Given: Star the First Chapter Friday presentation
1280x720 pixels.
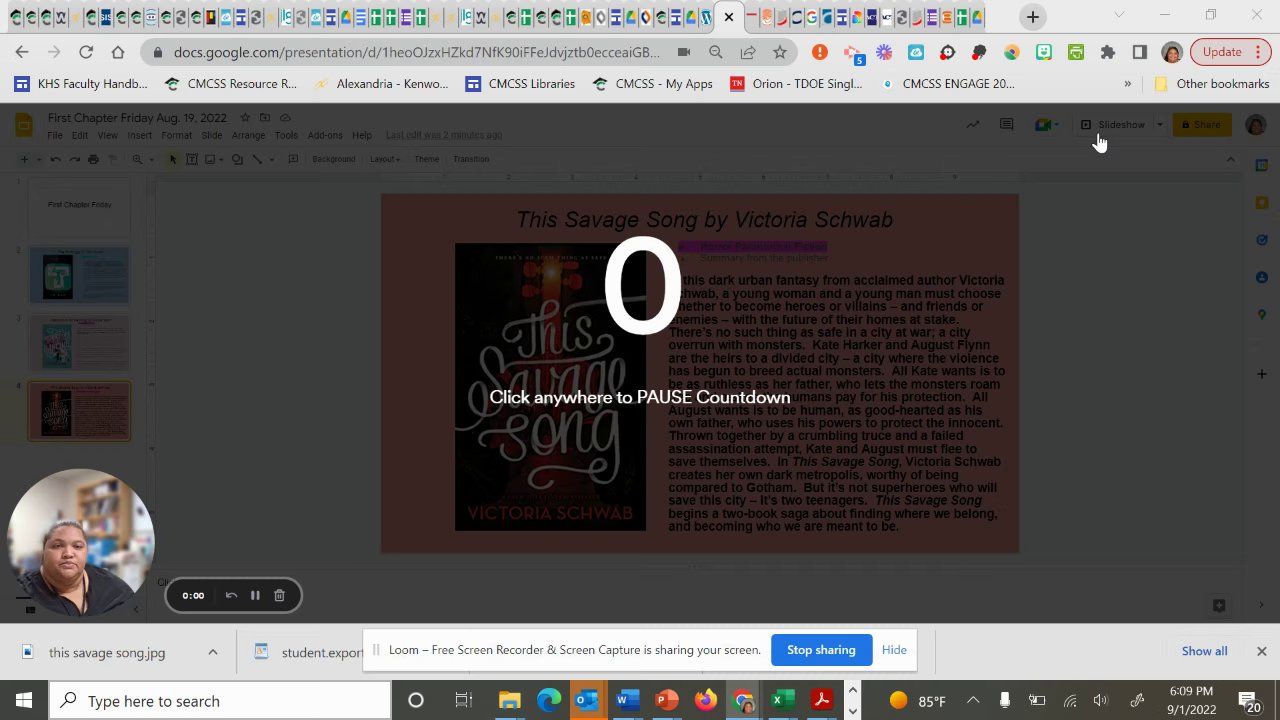Looking at the screenshot, I should pyautogui.click(x=245, y=118).
